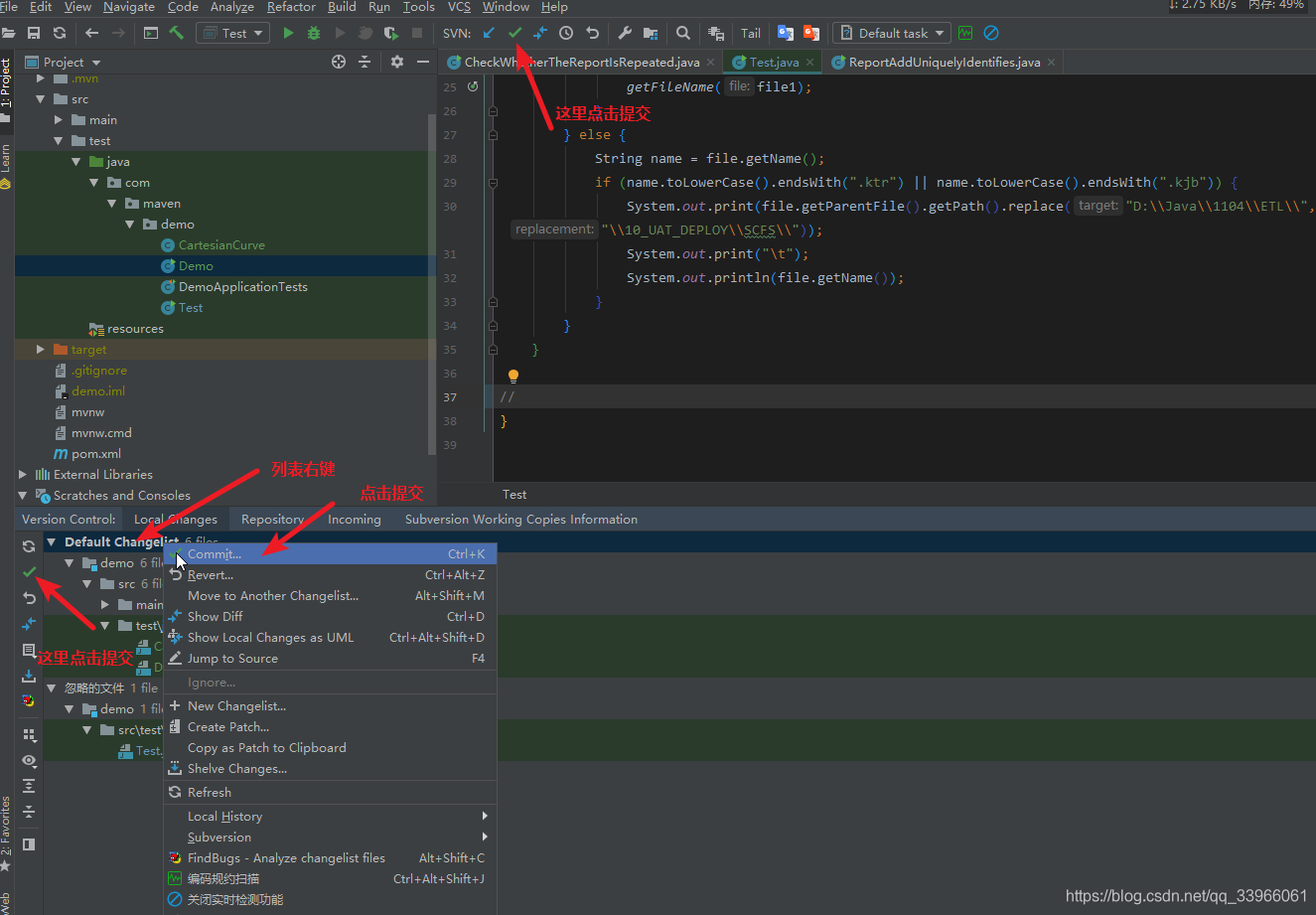Collapse the Default Changelist node
1316x915 pixels.
(52, 542)
